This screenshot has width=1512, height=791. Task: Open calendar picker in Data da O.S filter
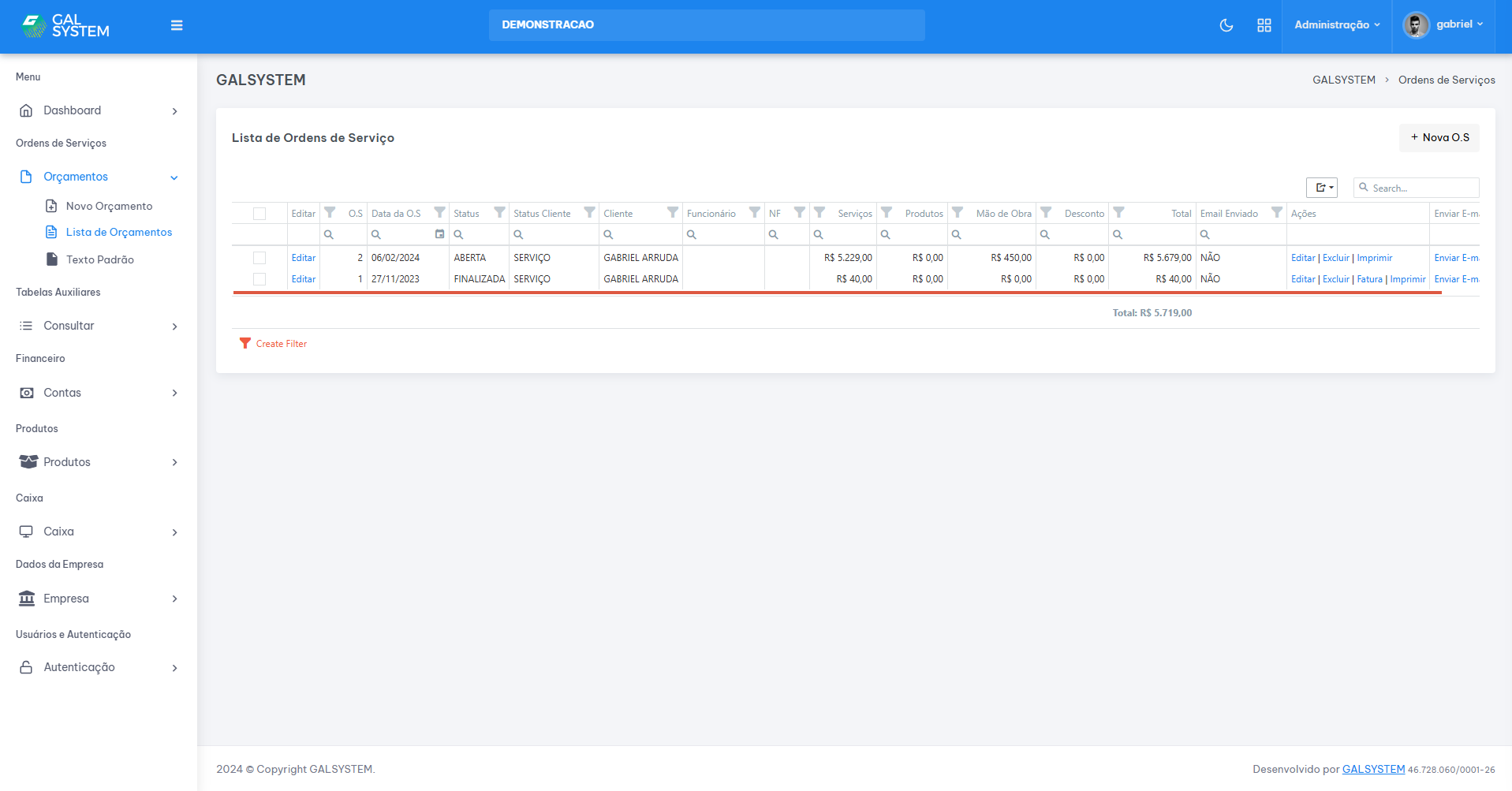pos(439,234)
